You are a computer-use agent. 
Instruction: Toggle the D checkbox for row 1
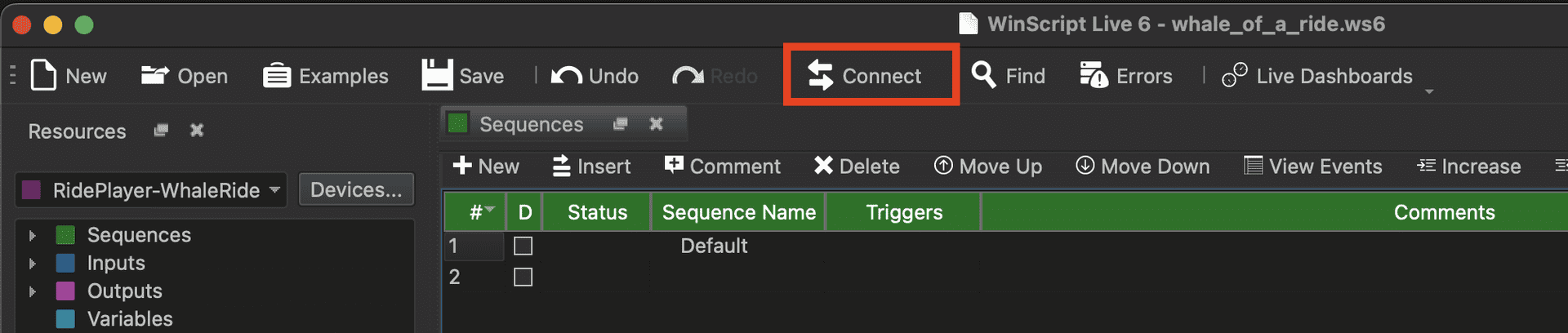click(x=523, y=246)
